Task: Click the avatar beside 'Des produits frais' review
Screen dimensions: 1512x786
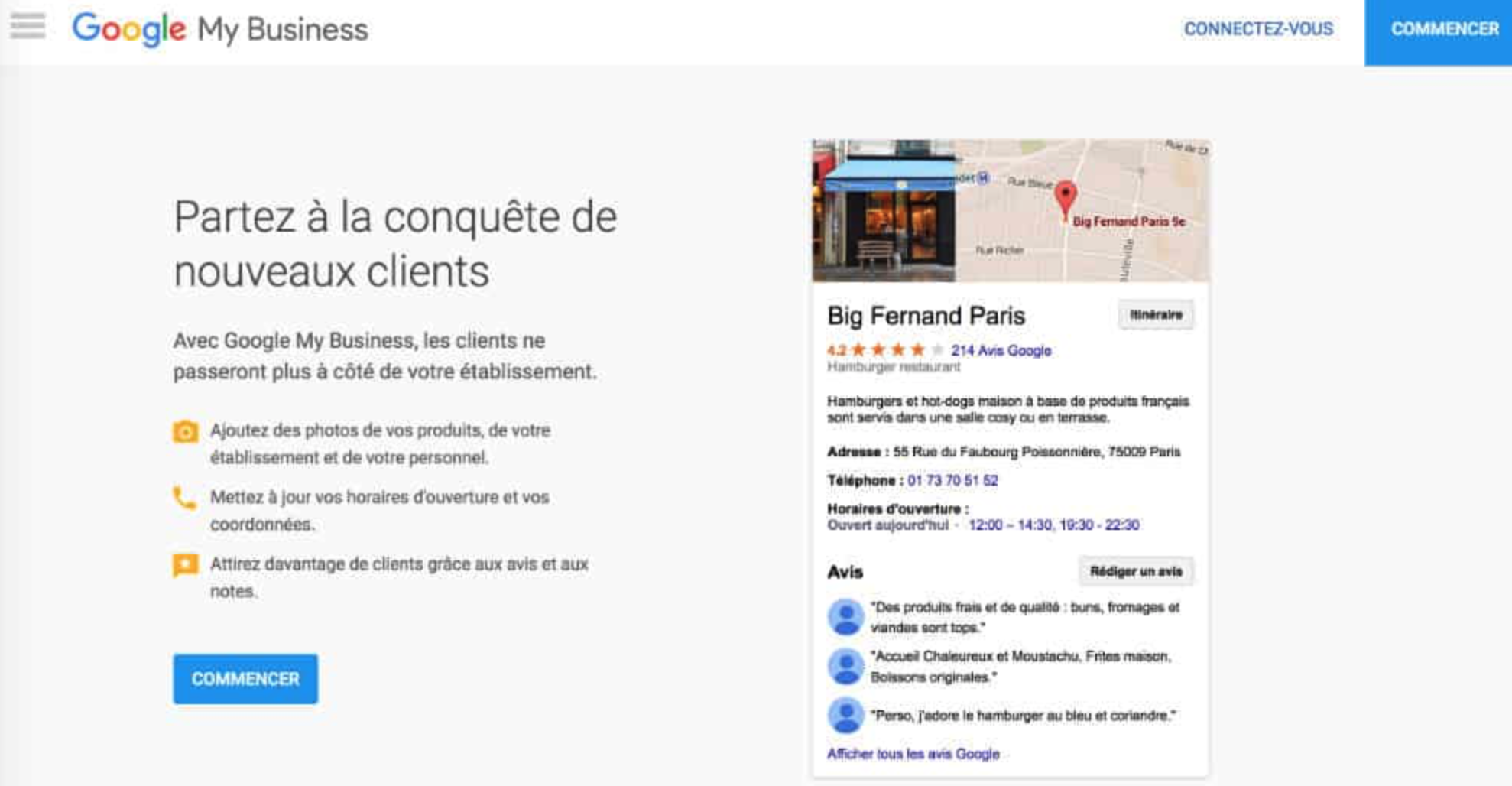Action: click(x=845, y=616)
